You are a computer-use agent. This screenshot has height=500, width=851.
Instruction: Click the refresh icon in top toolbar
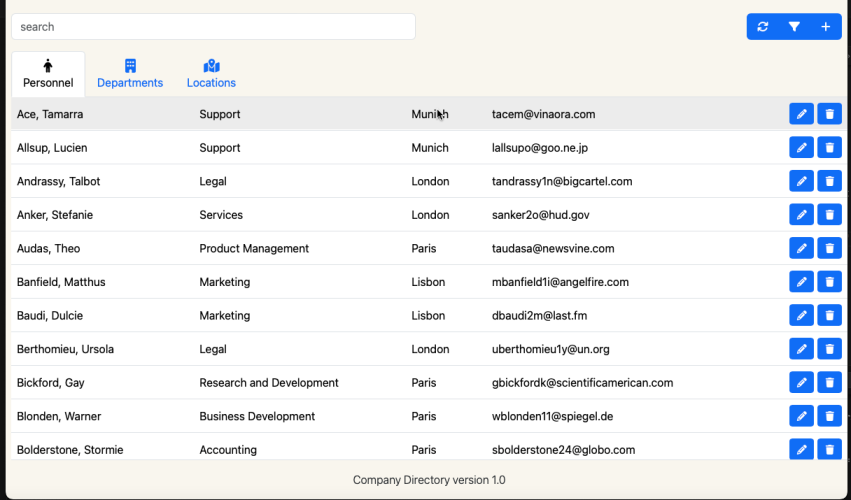pos(763,27)
